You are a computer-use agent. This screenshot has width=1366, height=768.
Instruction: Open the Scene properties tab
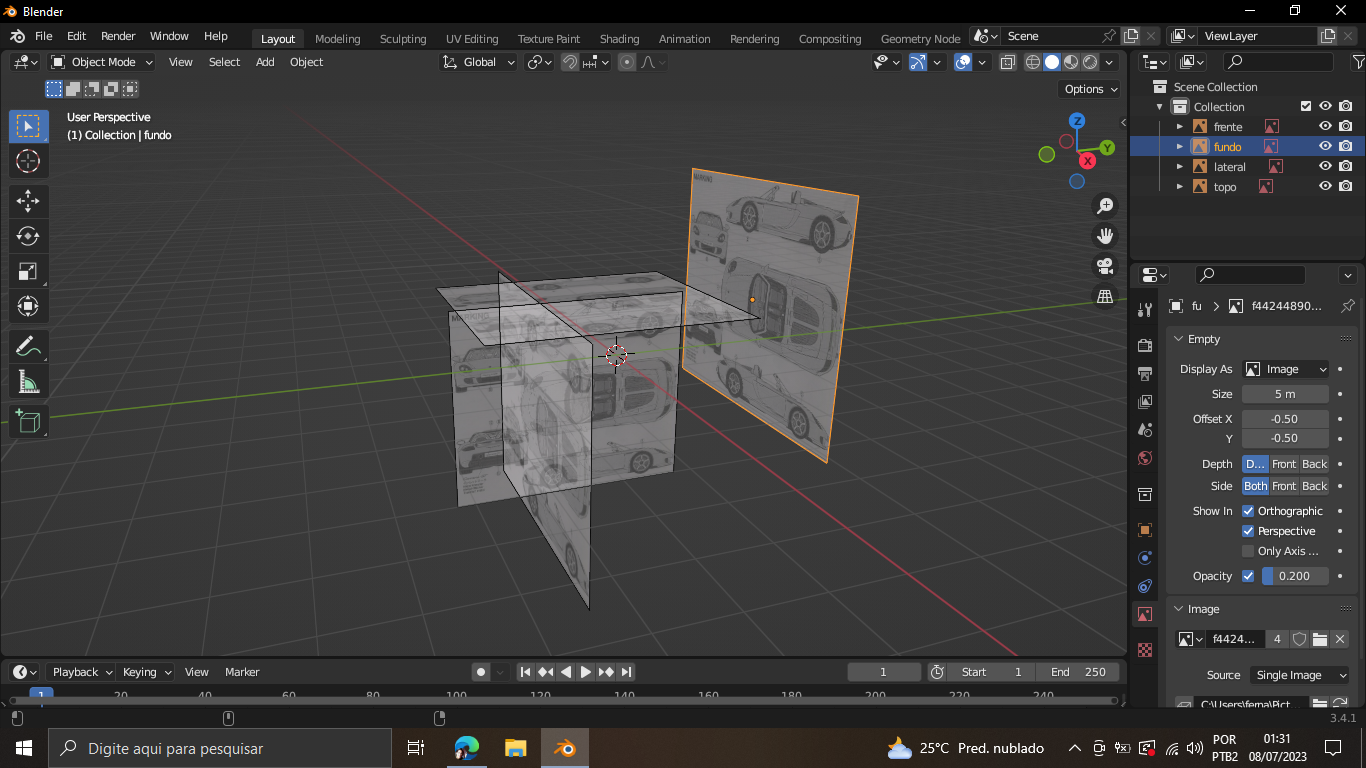(x=1145, y=429)
